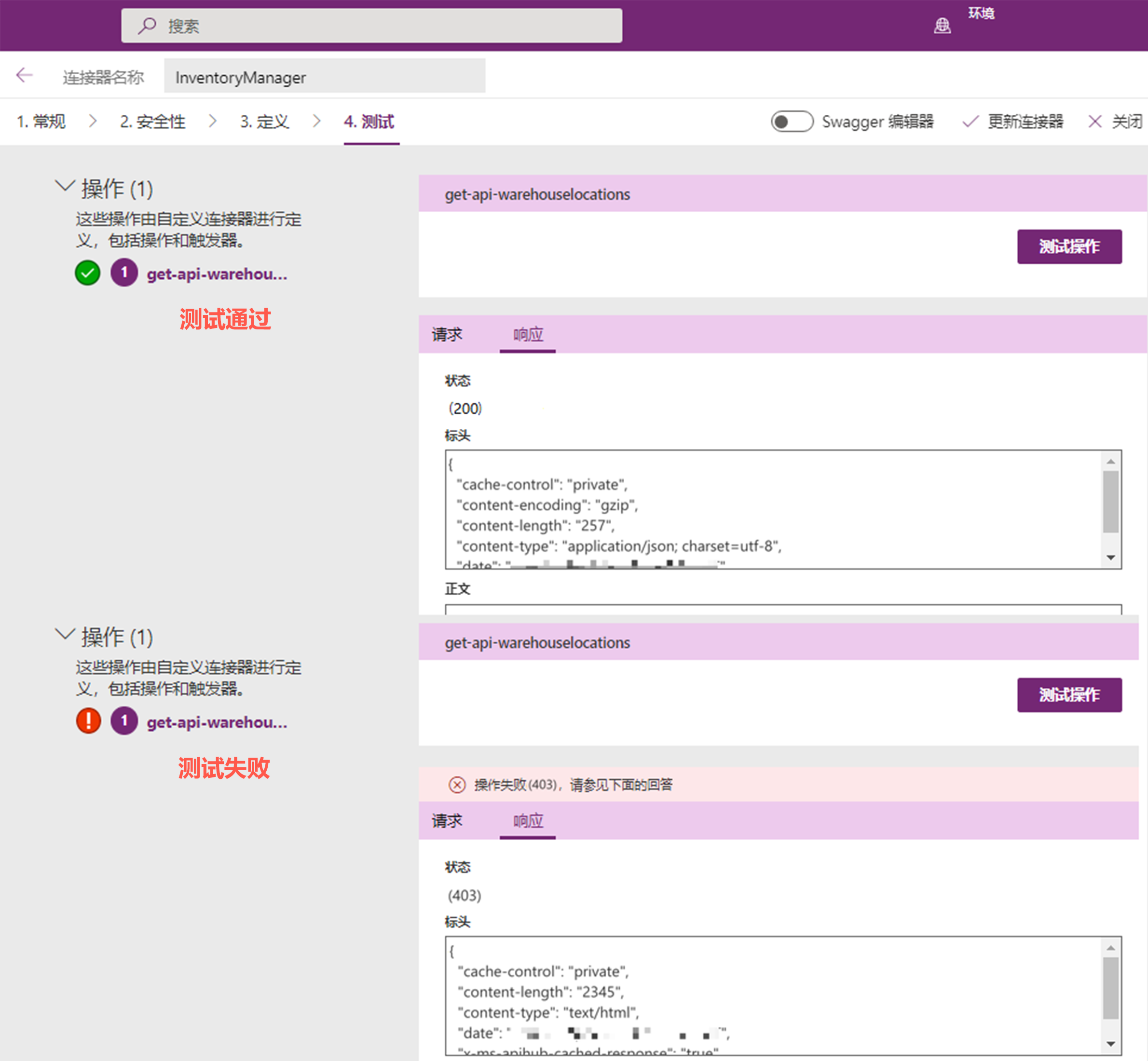
Task: Click the "content-encoding": "gzip" line
Action: click(x=547, y=505)
